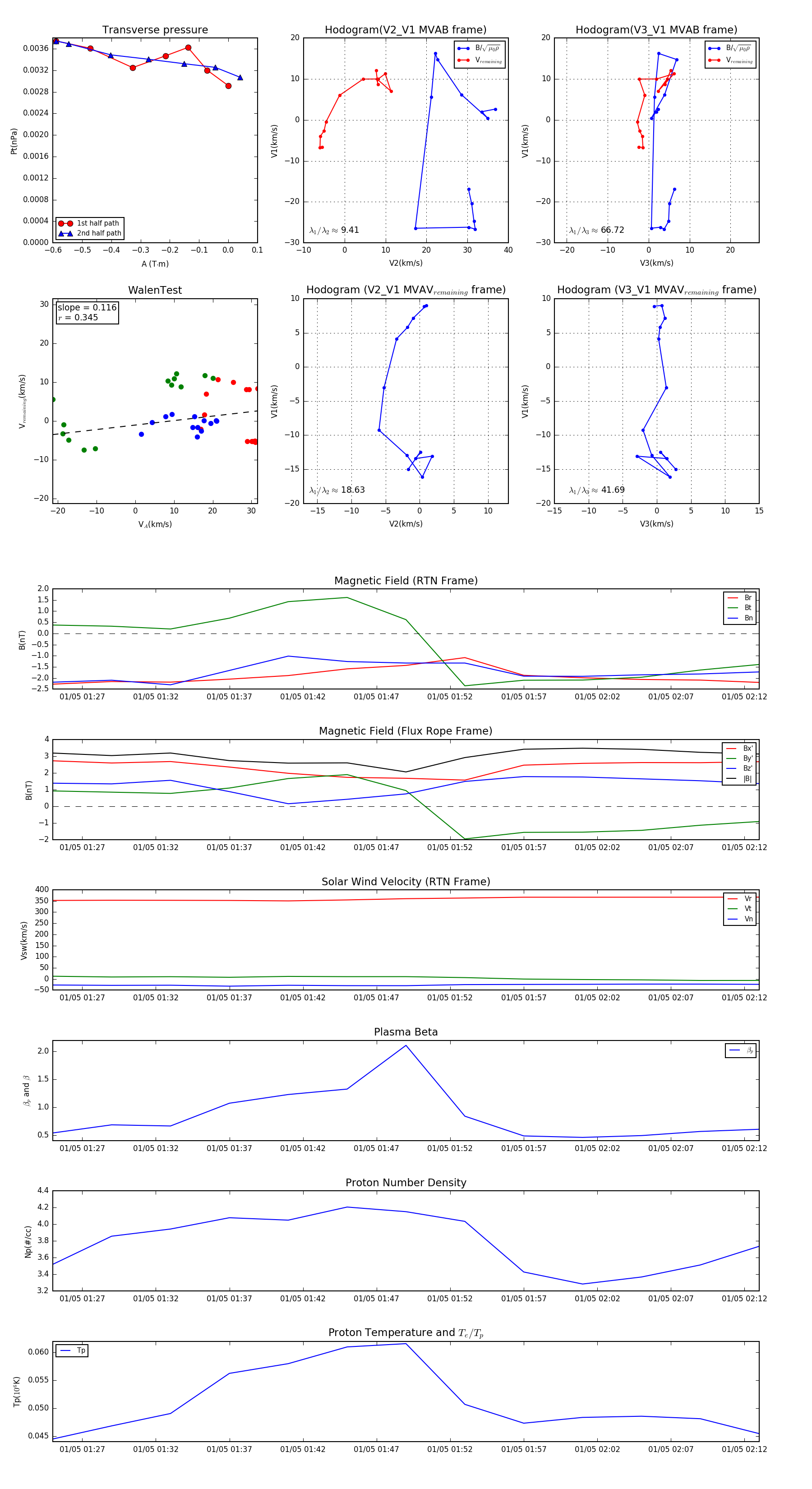The image size is (812, 1489).
Task: Click the 'Pt(nPa)' y-axis label
Action: pyautogui.click(x=14, y=141)
